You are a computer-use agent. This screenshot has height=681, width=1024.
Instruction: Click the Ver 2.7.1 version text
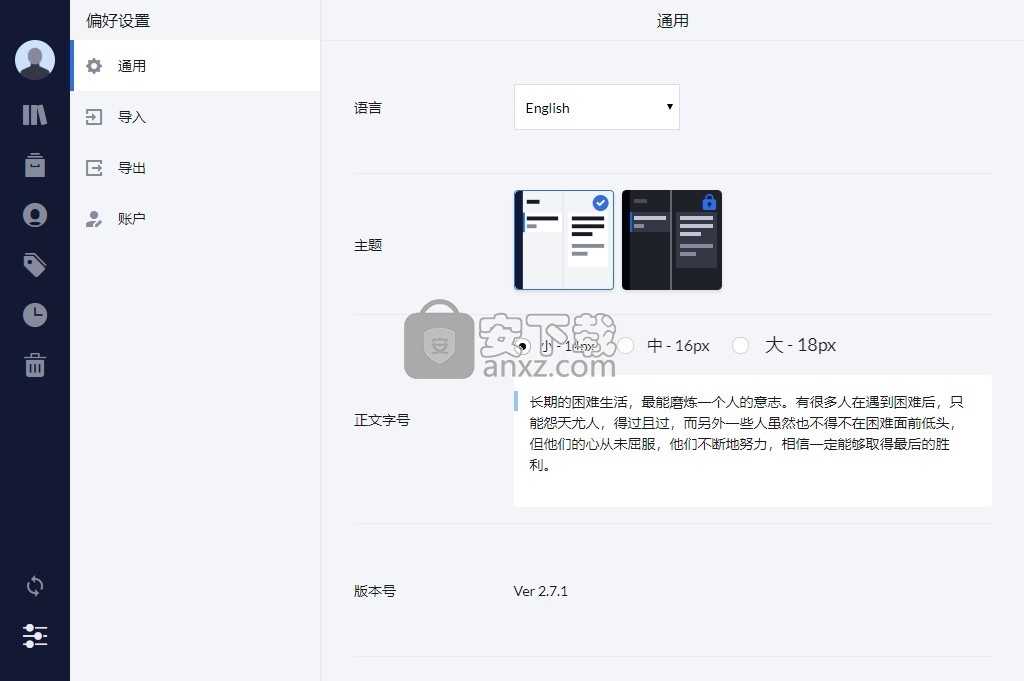coord(541,591)
